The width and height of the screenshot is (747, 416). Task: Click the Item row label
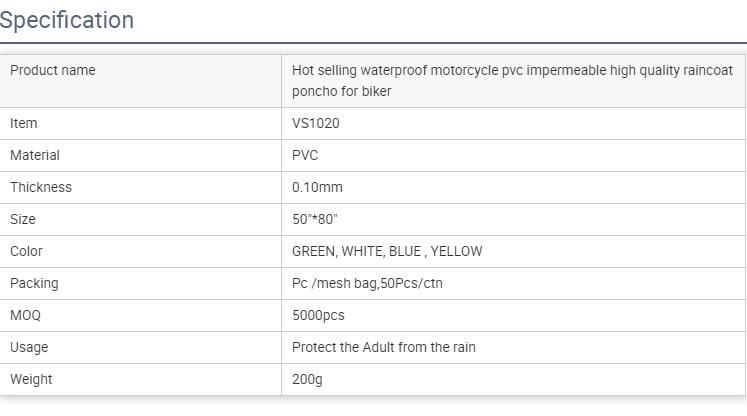23,123
